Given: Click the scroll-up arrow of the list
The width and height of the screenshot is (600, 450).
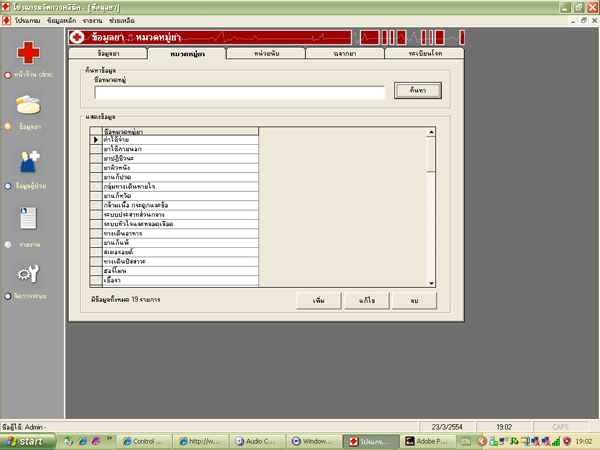Looking at the screenshot, I should click(x=431, y=130).
